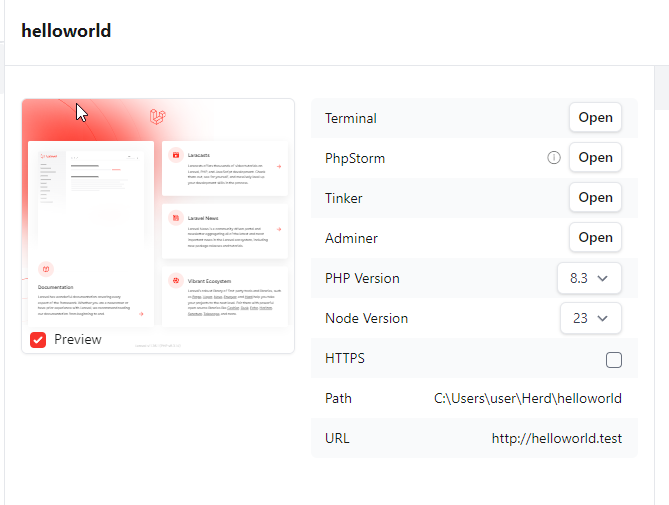Click the PhpStorm row label

pyautogui.click(x=355, y=158)
